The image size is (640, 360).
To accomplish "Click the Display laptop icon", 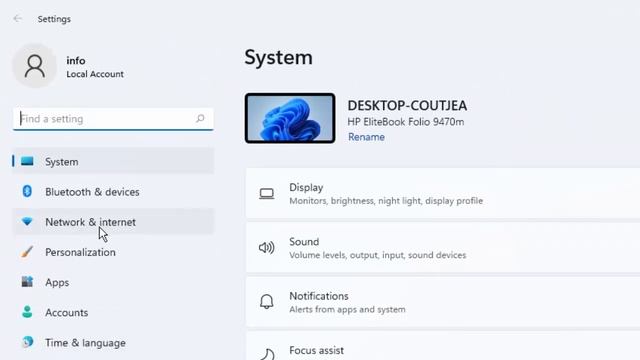I will click(267, 194).
